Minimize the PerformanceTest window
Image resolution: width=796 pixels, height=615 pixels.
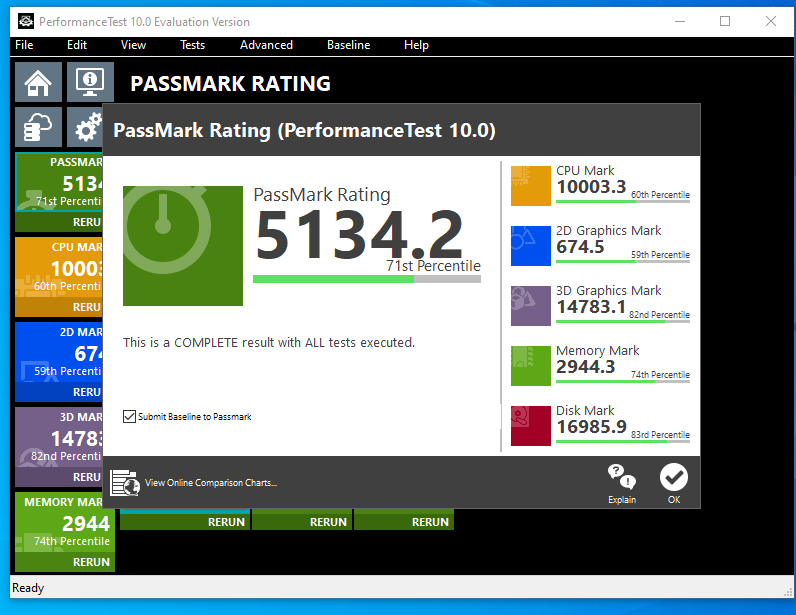680,21
